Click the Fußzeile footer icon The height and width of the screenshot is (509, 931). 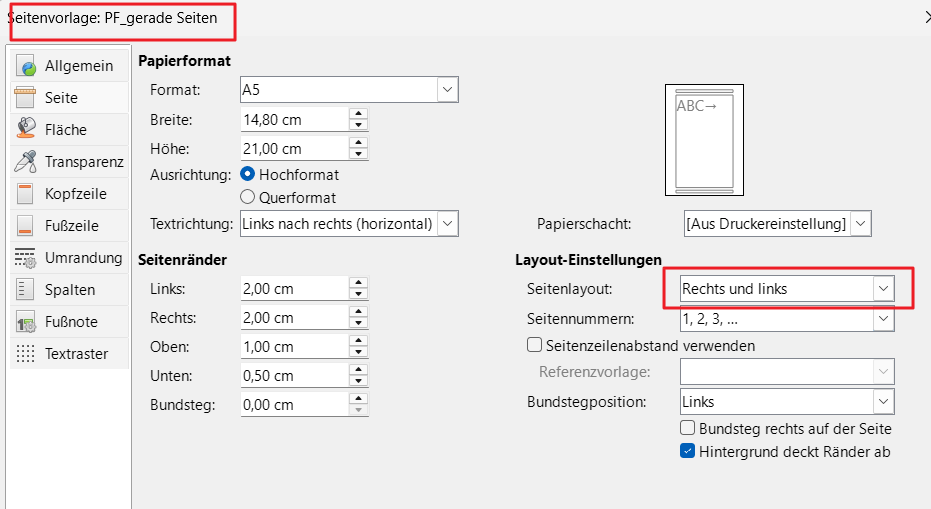25,226
